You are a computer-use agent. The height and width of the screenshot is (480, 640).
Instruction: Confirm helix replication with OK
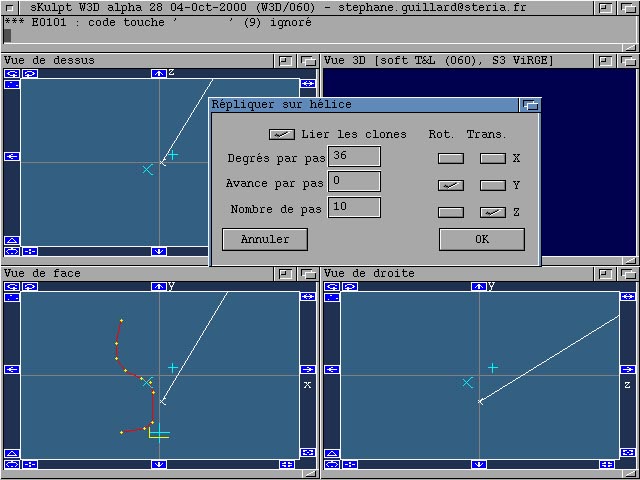(x=482, y=239)
